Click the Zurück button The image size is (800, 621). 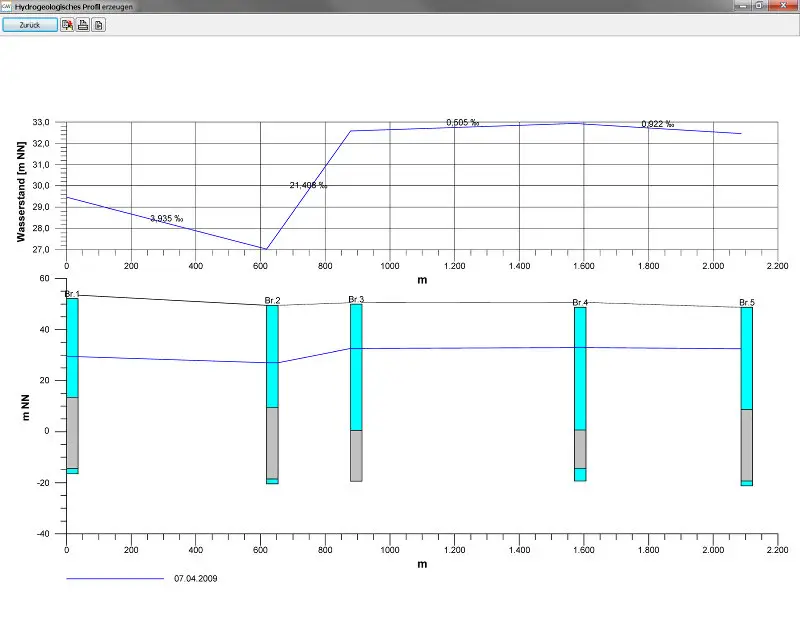coord(30,25)
